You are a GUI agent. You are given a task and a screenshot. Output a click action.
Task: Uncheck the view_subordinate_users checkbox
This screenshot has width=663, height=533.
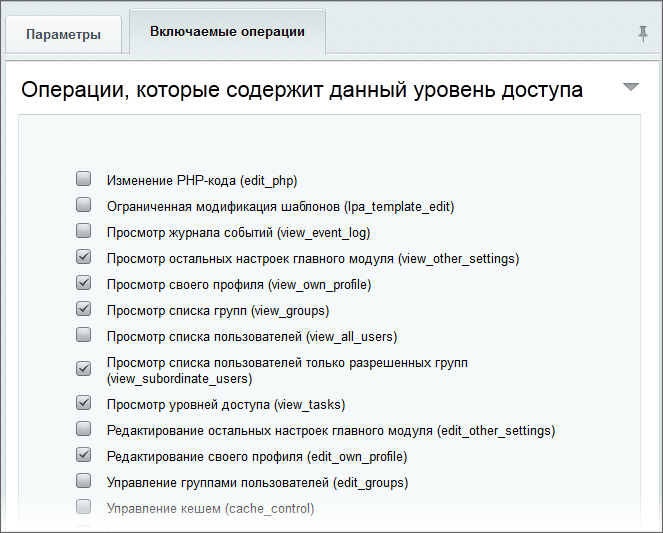tap(84, 369)
